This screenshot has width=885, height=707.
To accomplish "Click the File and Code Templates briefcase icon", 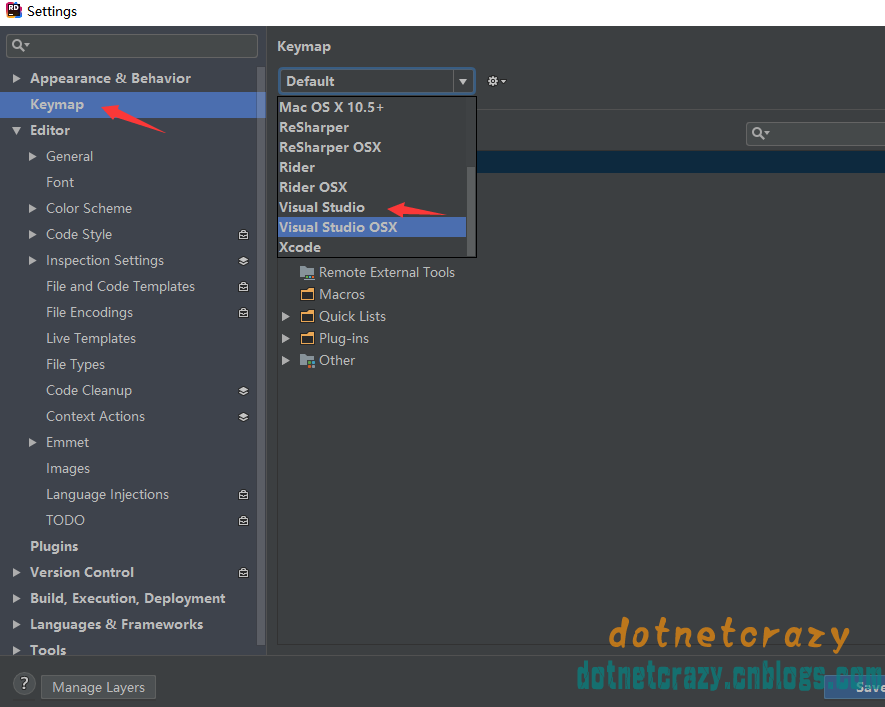I will pyautogui.click(x=243, y=287).
